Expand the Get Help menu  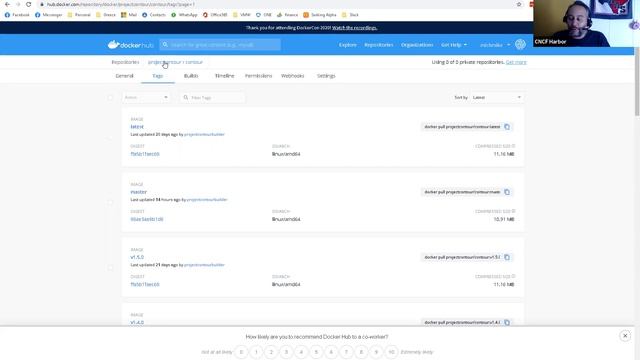(x=454, y=45)
